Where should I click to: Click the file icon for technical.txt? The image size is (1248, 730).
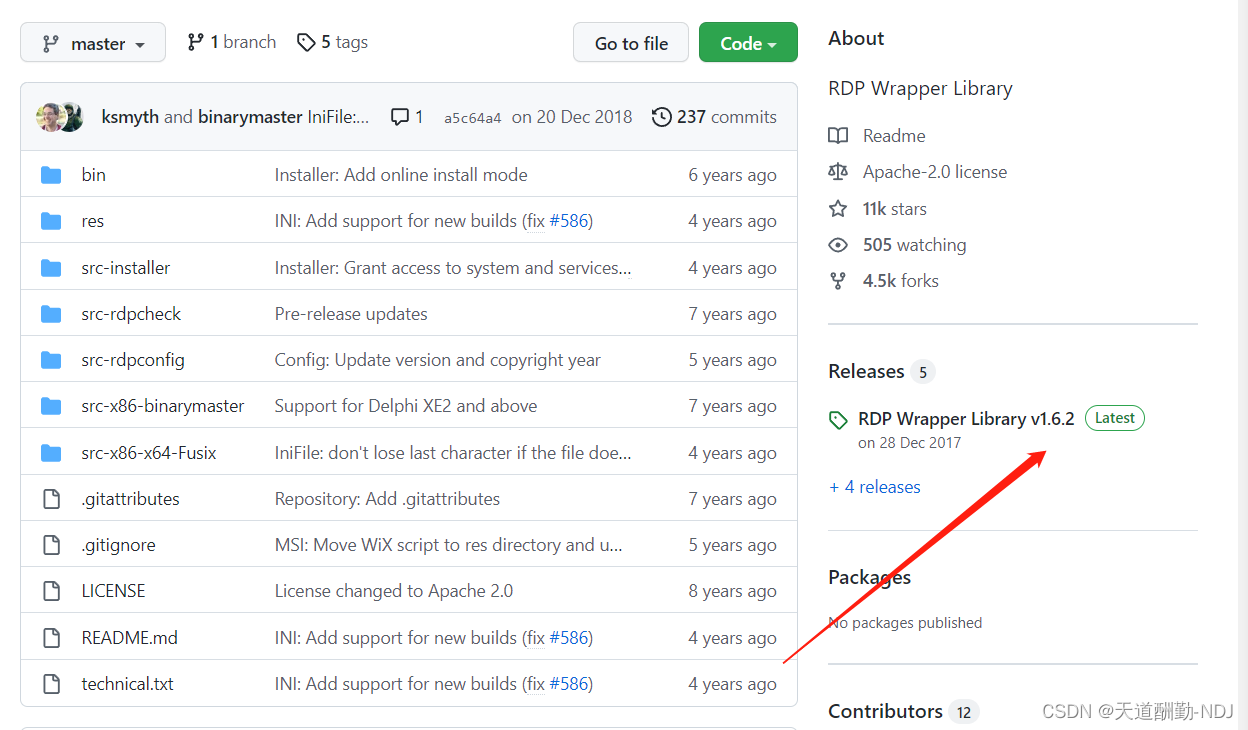tap(51, 684)
